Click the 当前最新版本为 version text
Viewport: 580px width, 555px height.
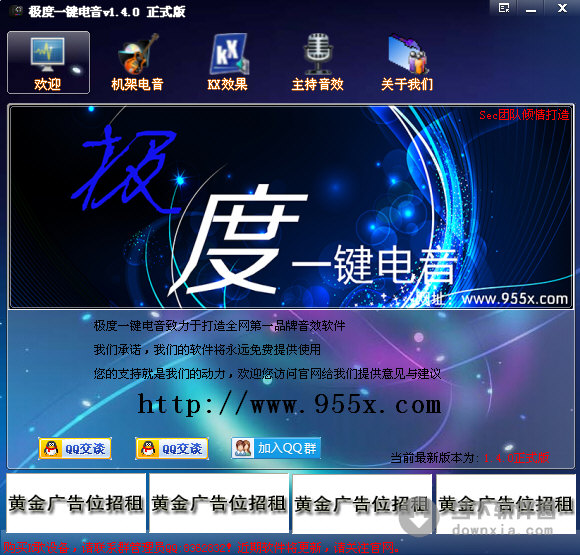470,458
